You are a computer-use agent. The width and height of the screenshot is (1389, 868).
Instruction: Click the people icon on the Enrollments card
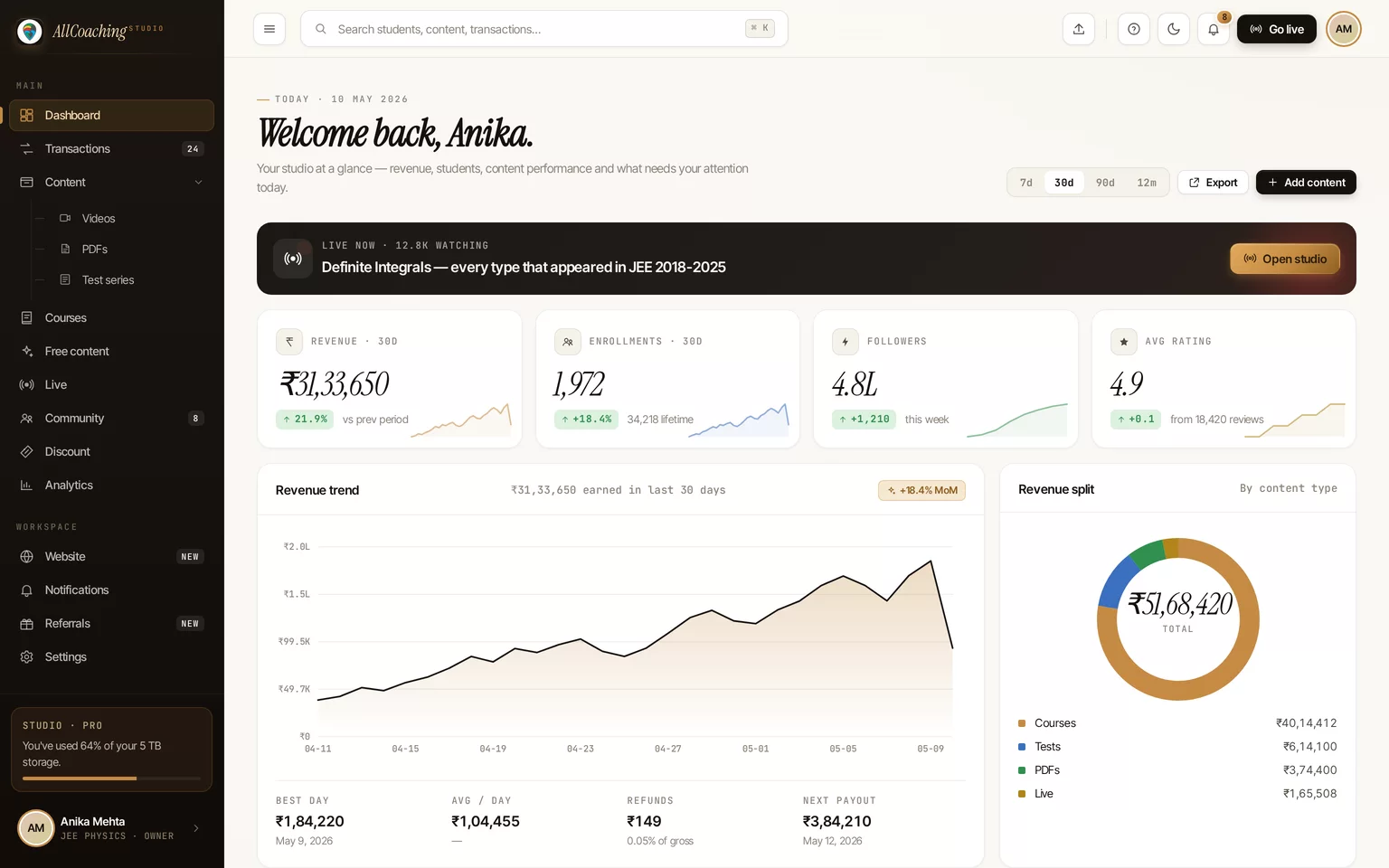[x=568, y=342]
